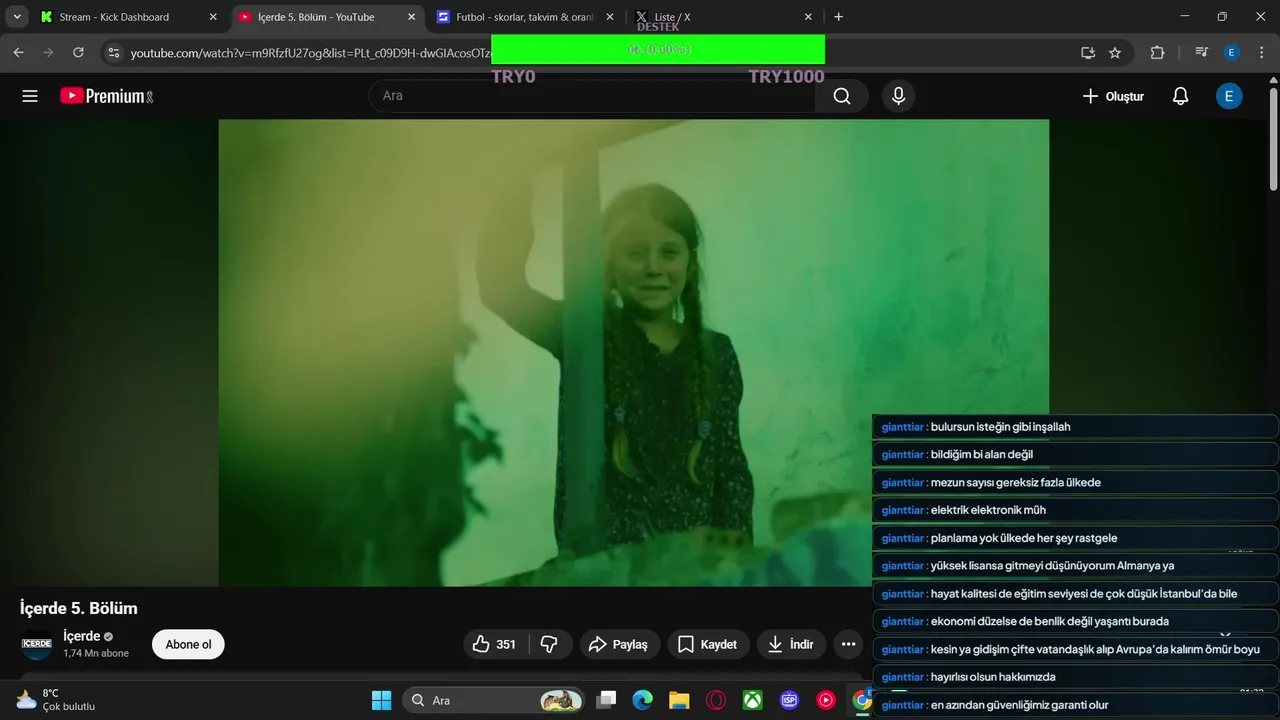Open the YouTube account avatar E
1280x720 pixels.
click(x=1229, y=96)
